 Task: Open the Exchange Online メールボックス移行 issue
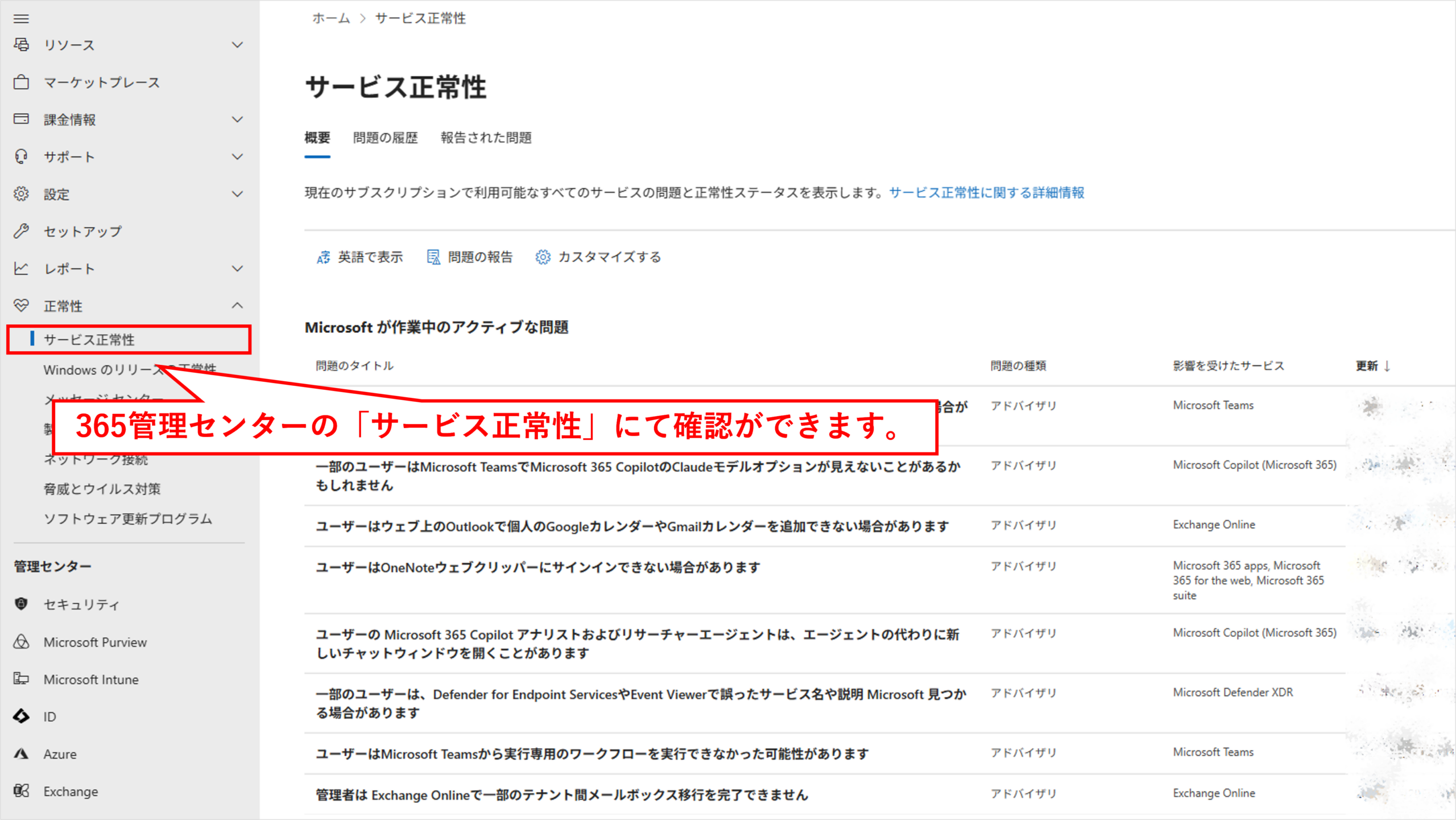[562, 795]
